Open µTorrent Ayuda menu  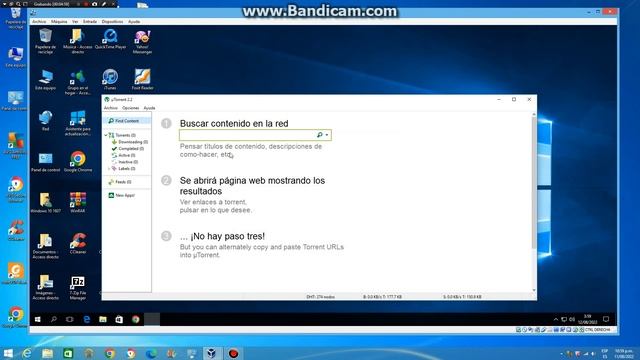click(x=149, y=108)
